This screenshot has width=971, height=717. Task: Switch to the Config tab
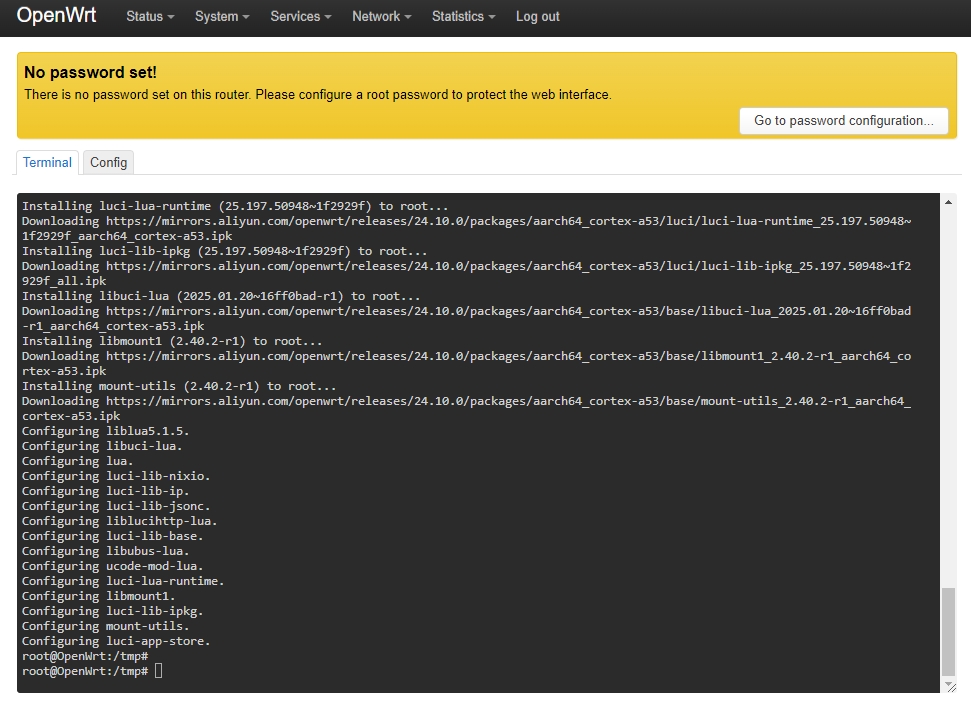point(108,162)
